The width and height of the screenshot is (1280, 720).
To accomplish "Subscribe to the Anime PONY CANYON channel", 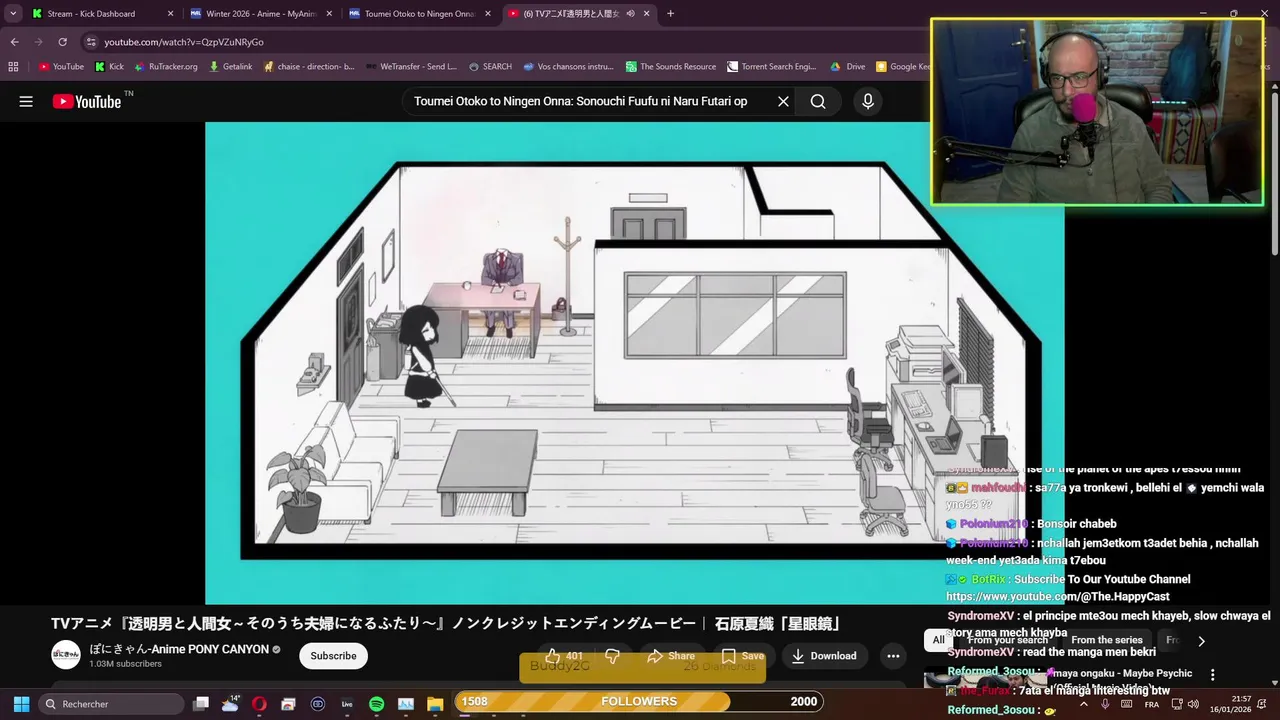I will [333, 656].
